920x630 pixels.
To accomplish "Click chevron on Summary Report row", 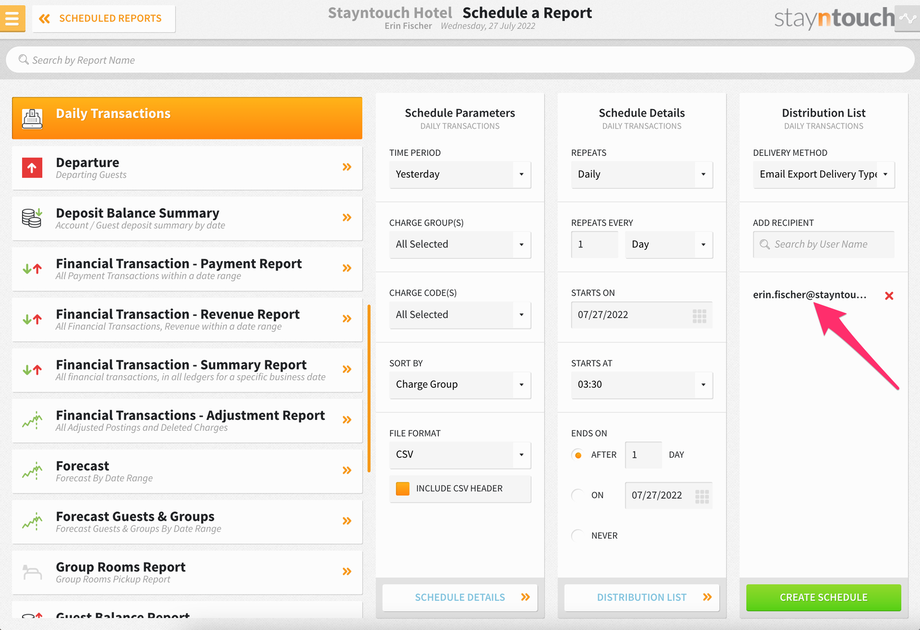I will (x=347, y=369).
